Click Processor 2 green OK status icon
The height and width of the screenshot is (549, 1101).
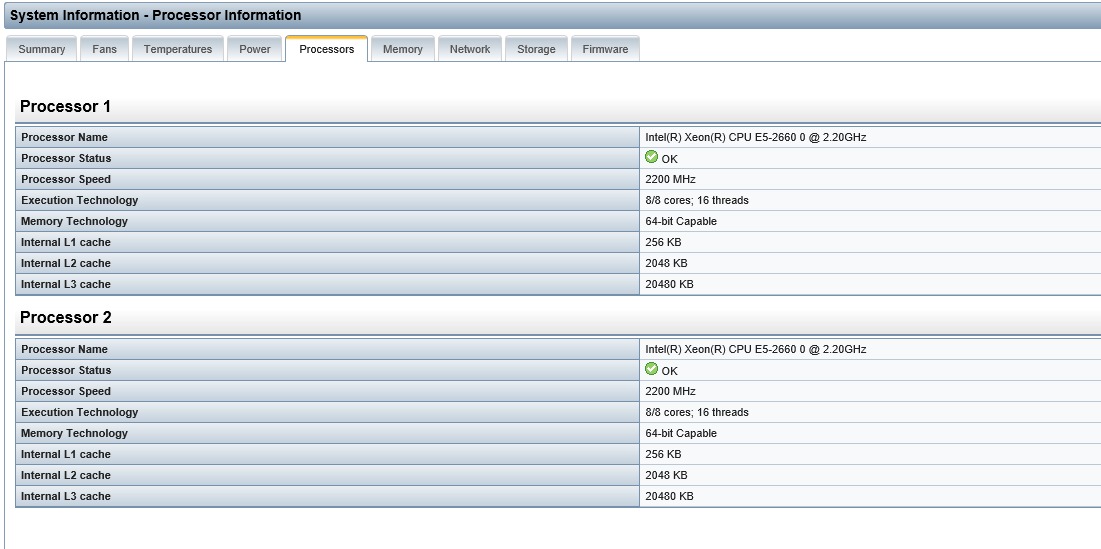pos(651,369)
